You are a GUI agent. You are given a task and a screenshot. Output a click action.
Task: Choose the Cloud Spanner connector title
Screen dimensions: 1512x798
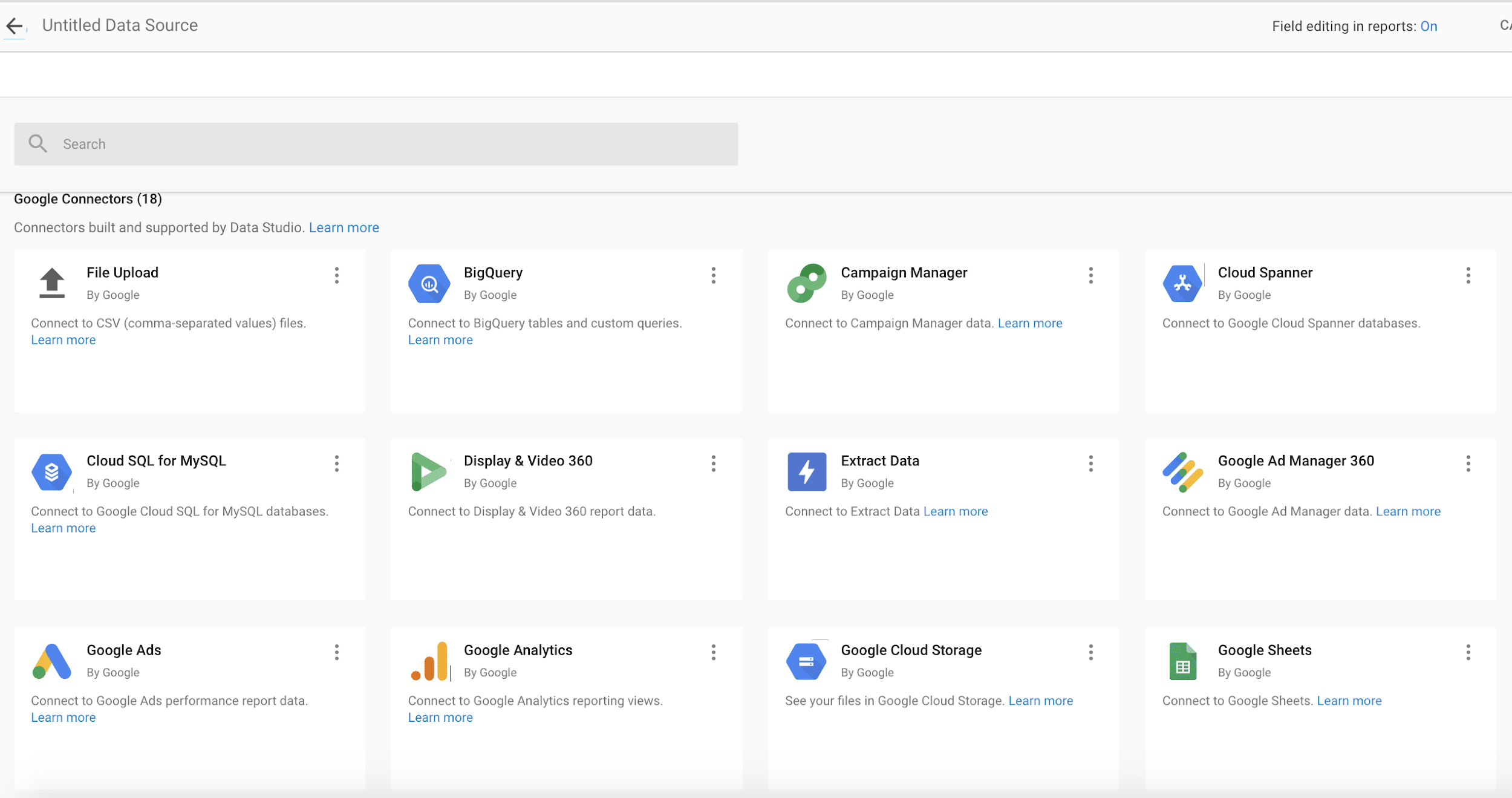(x=1265, y=273)
